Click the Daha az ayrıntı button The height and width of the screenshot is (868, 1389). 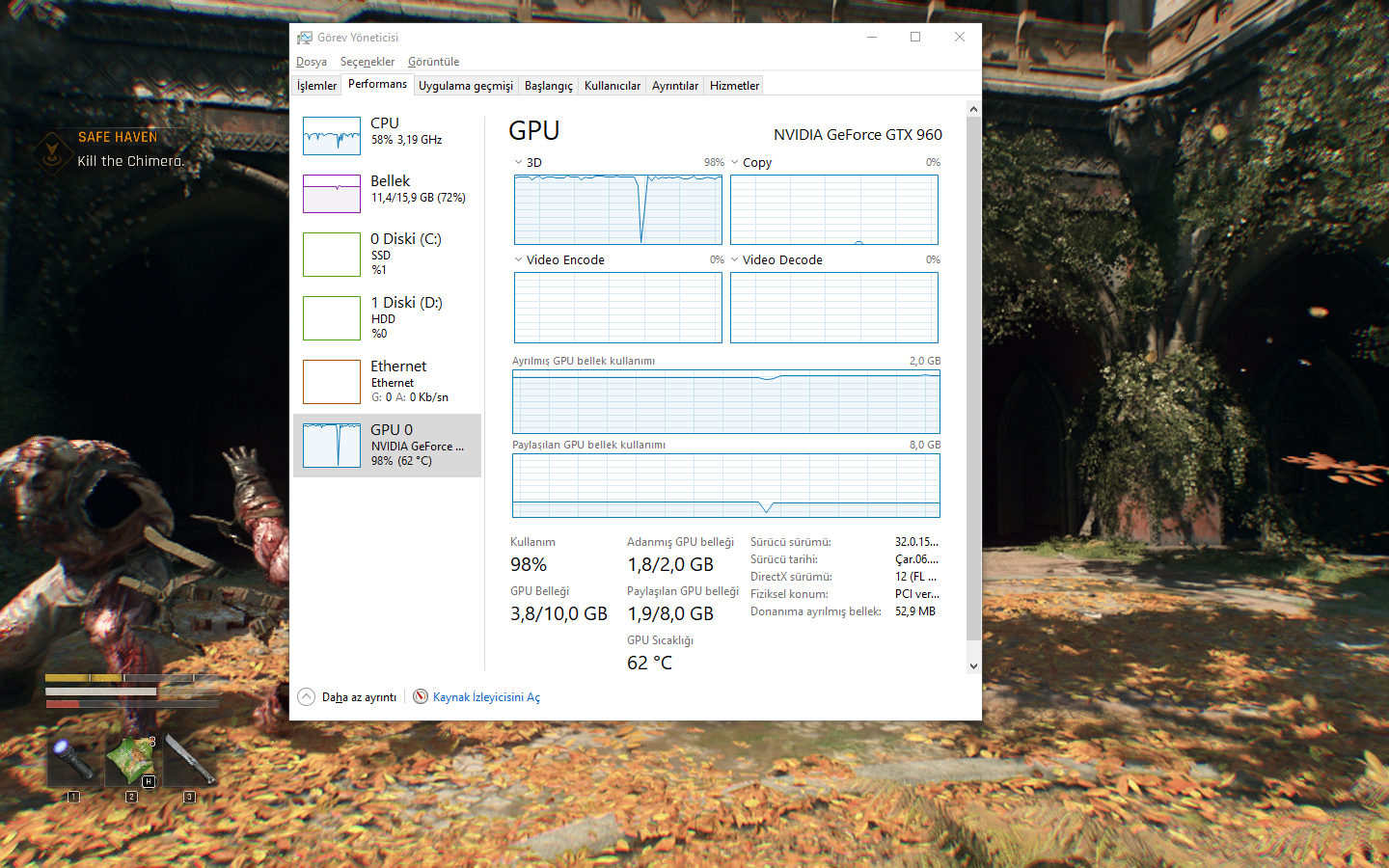click(347, 696)
